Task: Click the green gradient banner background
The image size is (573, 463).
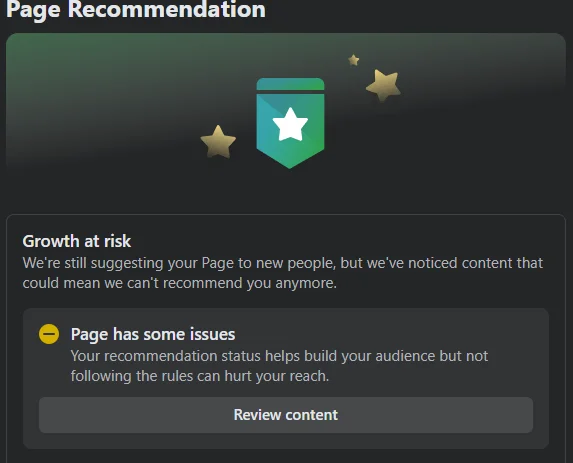Action: [x=110, y=91]
